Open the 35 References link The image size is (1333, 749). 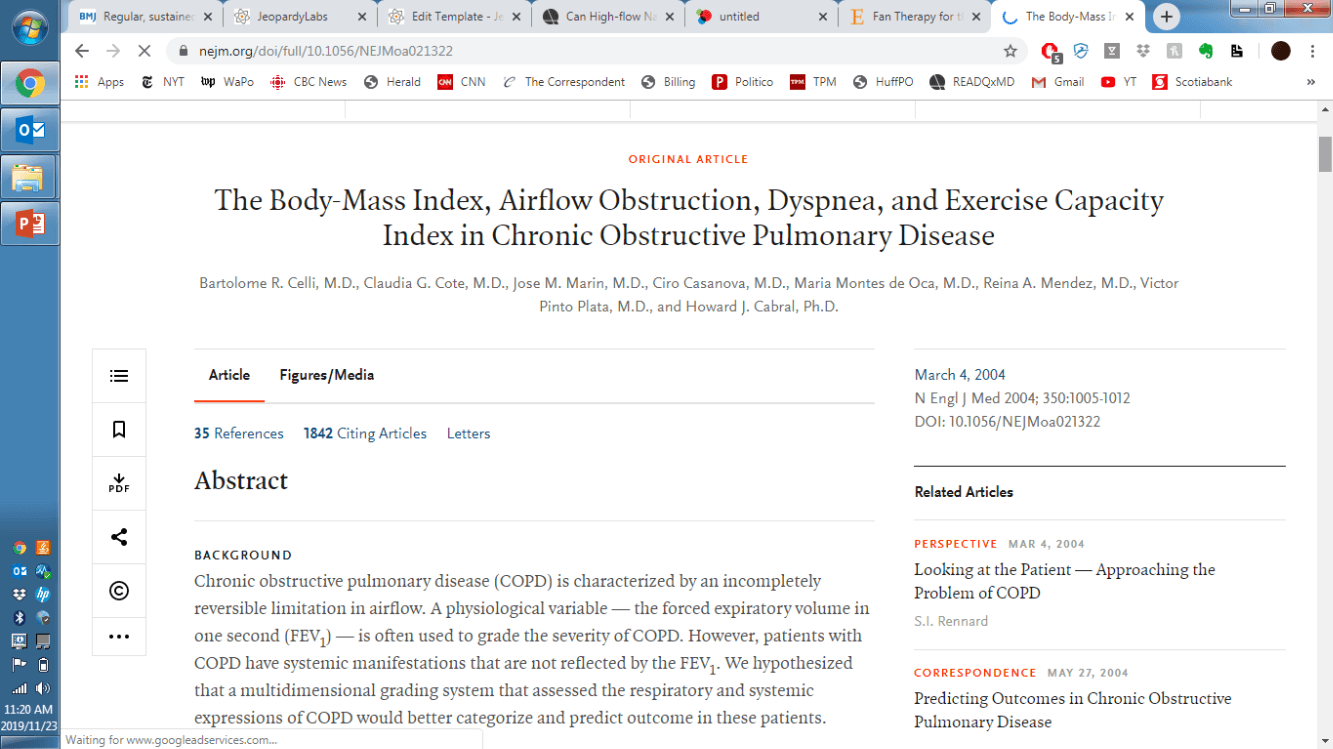239,433
